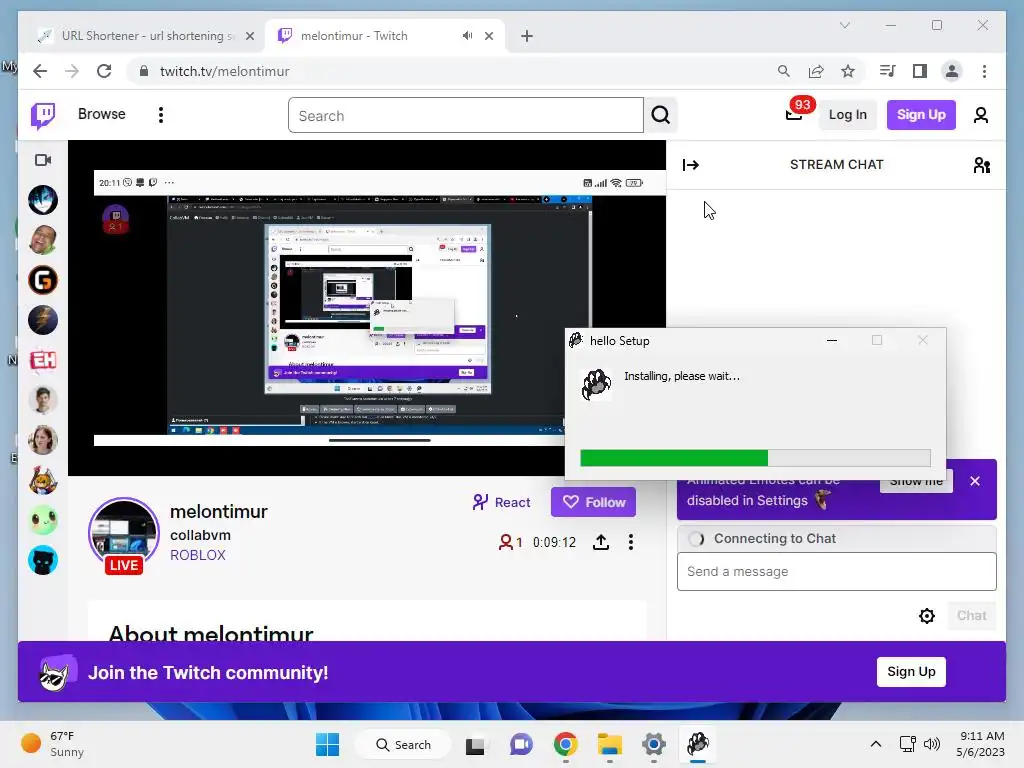Open the black cat channel avatar
Image resolution: width=1024 pixels, height=768 pixels.
(x=43, y=560)
